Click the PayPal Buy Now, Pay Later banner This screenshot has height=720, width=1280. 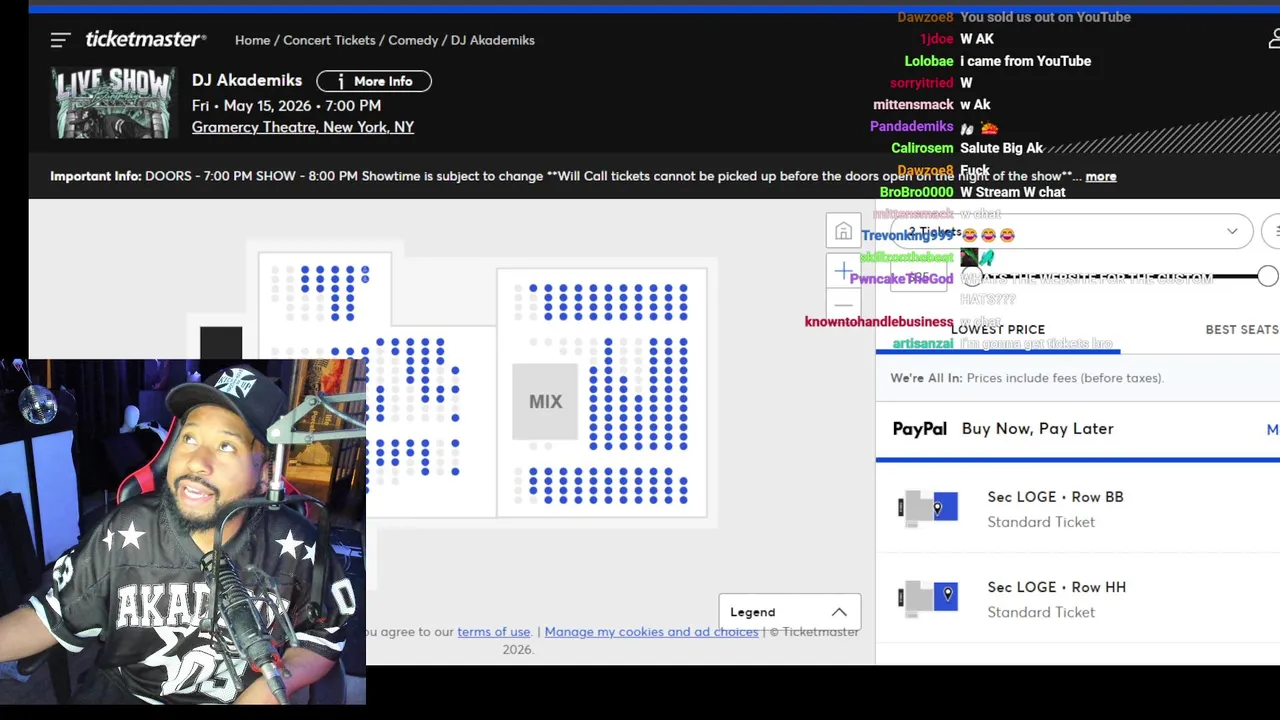1078,429
